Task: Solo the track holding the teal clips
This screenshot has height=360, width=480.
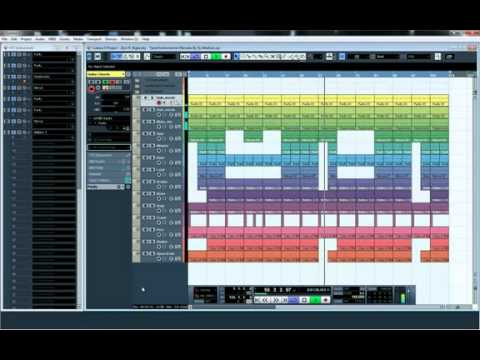Action: tap(152, 146)
